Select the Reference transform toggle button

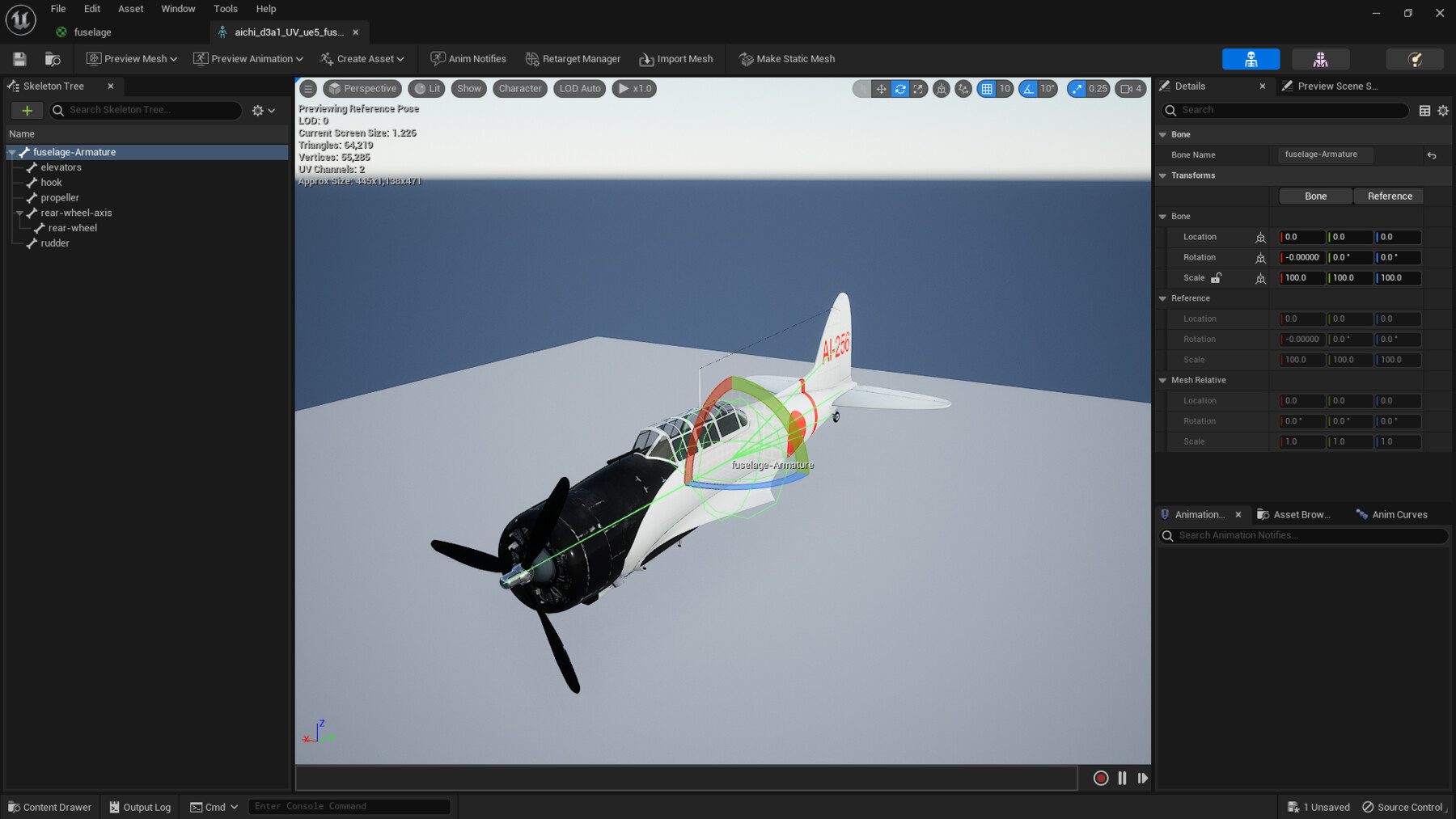click(x=1390, y=196)
